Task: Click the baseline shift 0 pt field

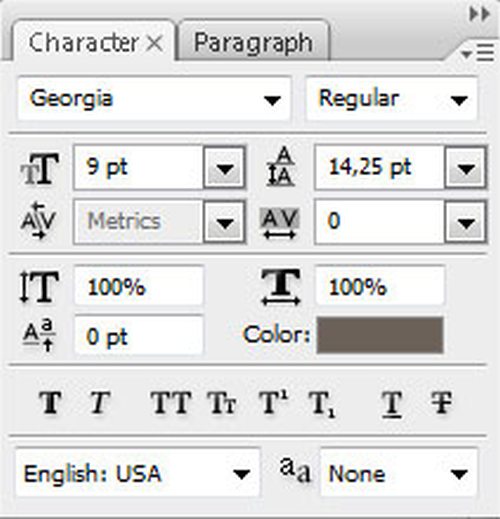Action: click(x=139, y=336)
